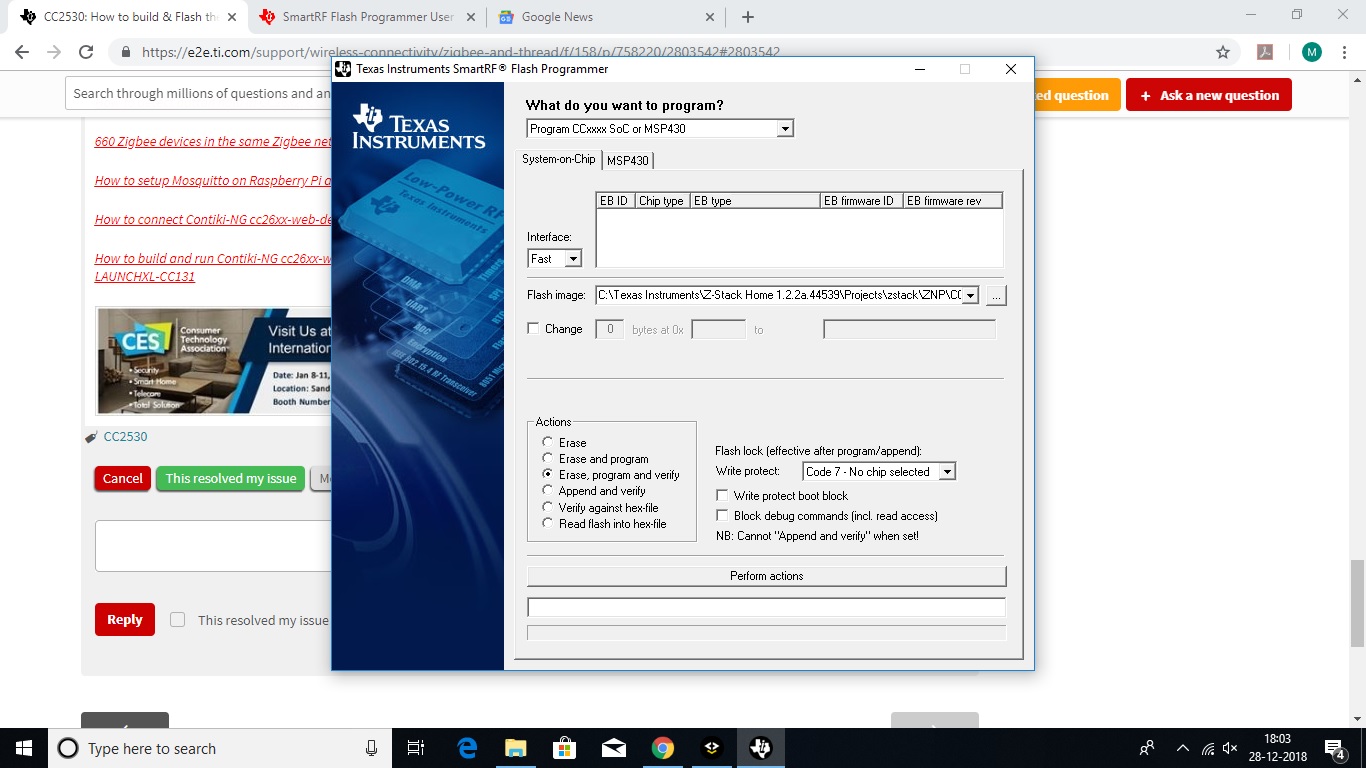The image size is (1366, 768).
Task: Open the CC2530 tag link
Action: (125, 436)
